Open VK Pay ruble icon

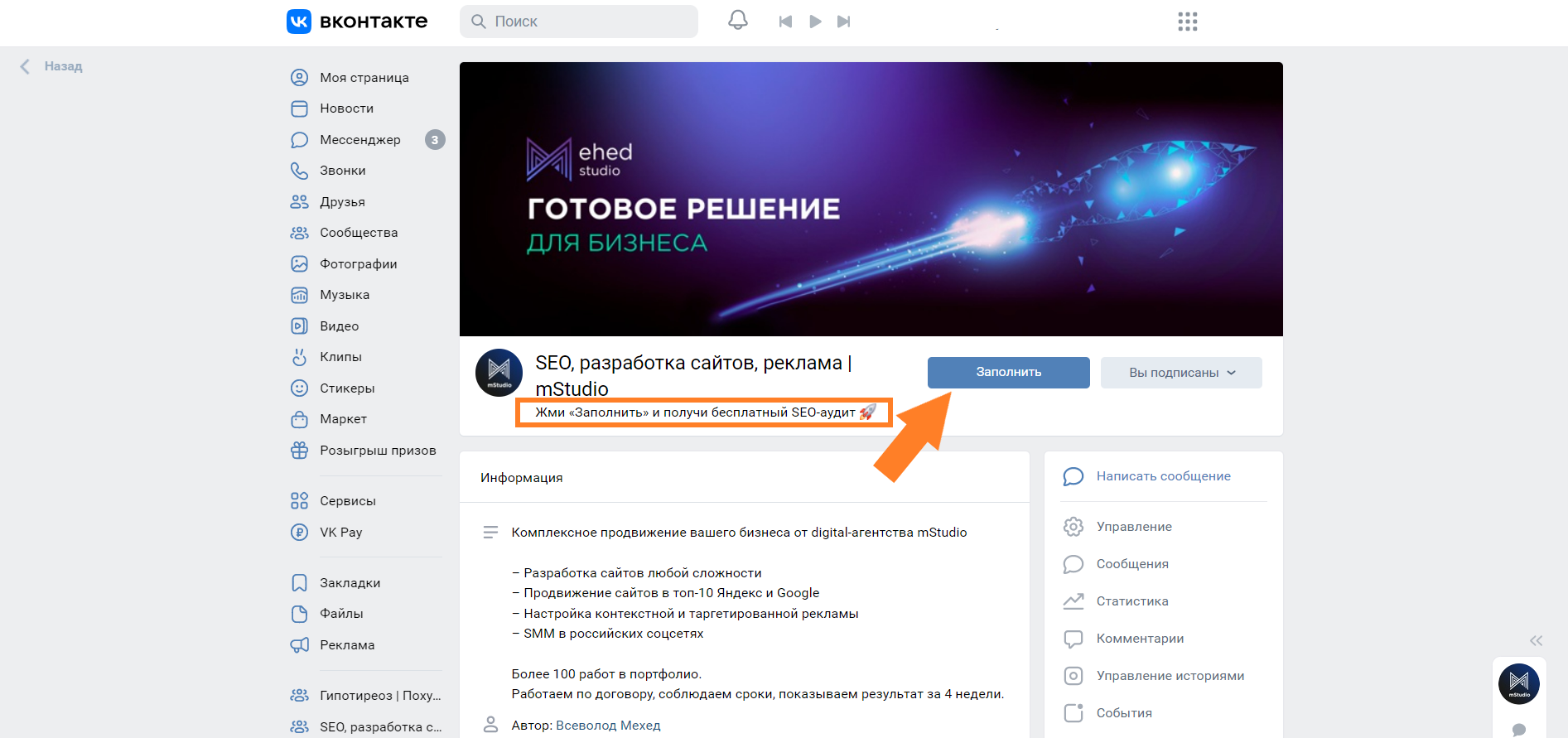(299, 533)
